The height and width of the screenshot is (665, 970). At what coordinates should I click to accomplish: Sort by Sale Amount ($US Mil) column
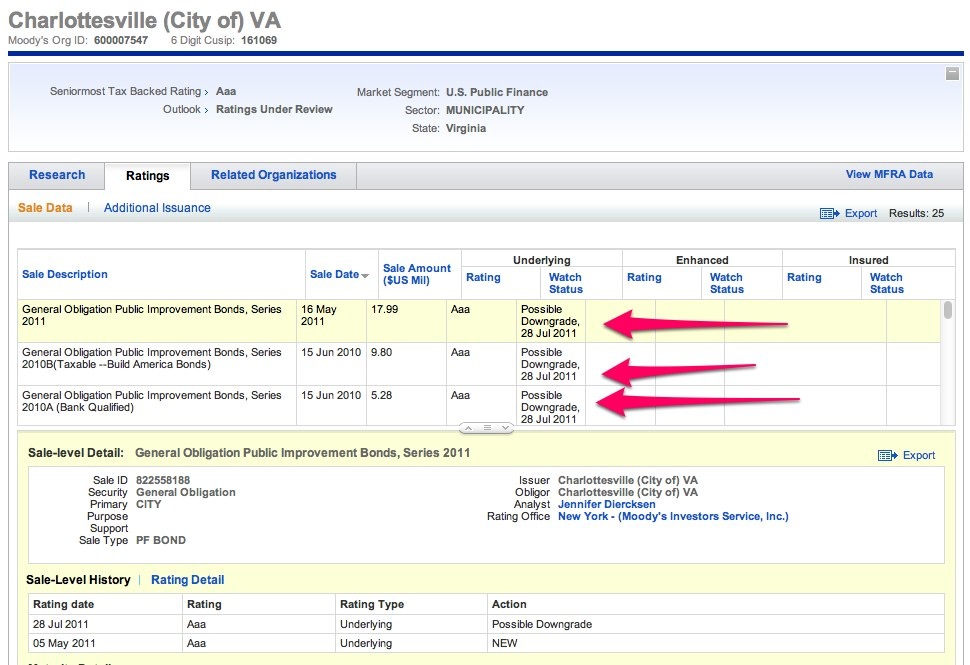(x=417, y=274)
